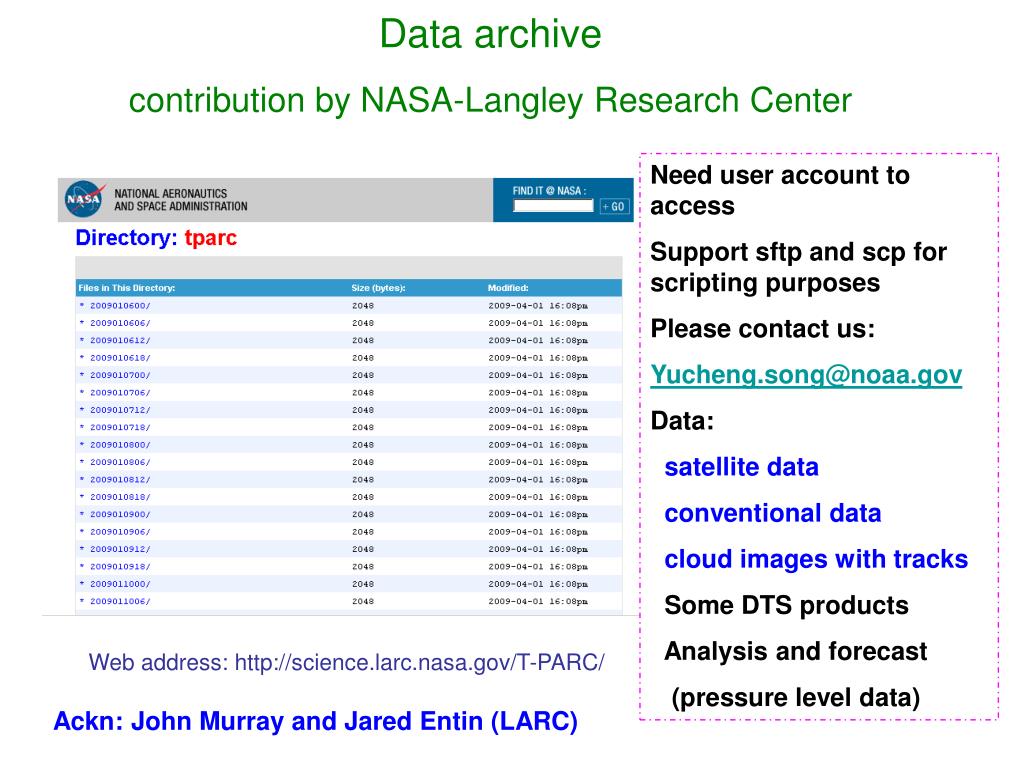Open the 2009011006/ directory link
This screenshot has width=1024, height=768.
[x=120, y=601]
